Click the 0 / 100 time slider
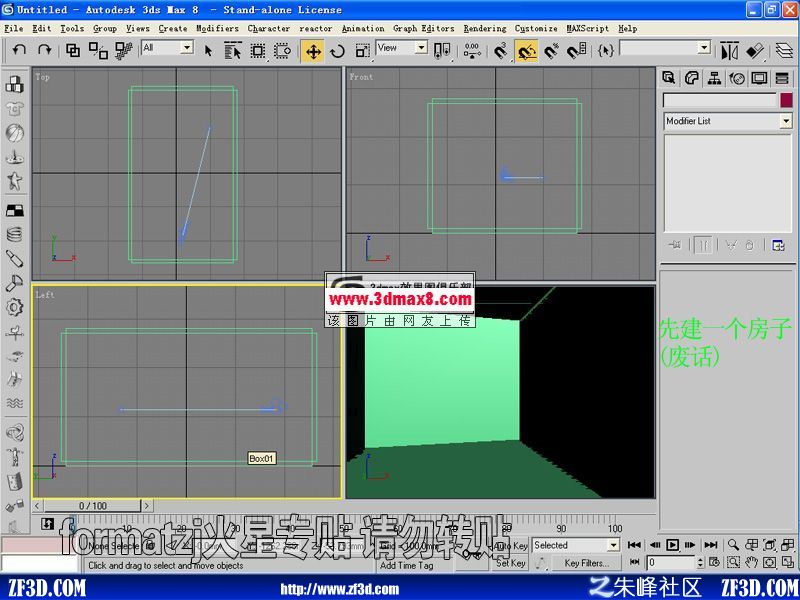The height and width of the screenshot is (600, 800). [x=92, y=506]
